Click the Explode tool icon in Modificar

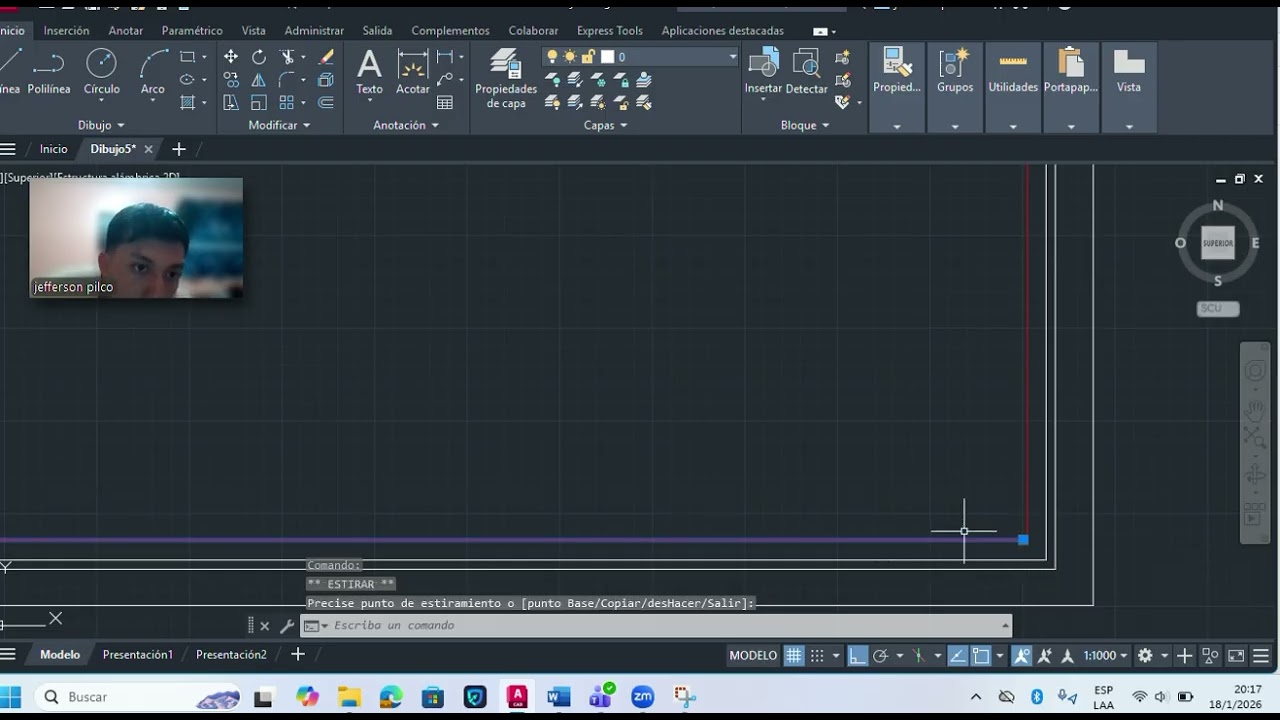tap(326, 80)
